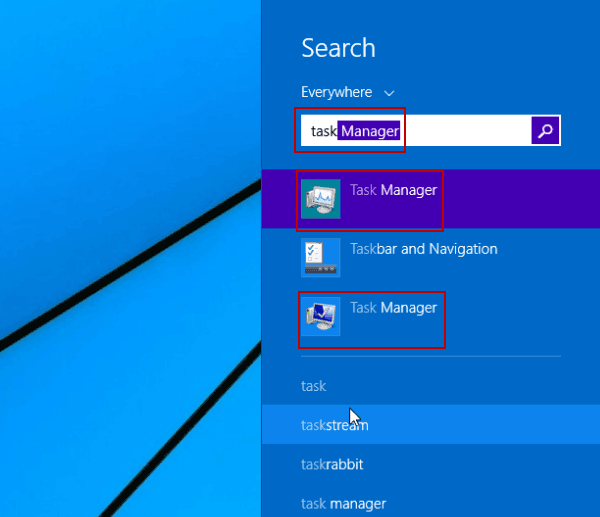Click the magnifier search button

(545, 130)
